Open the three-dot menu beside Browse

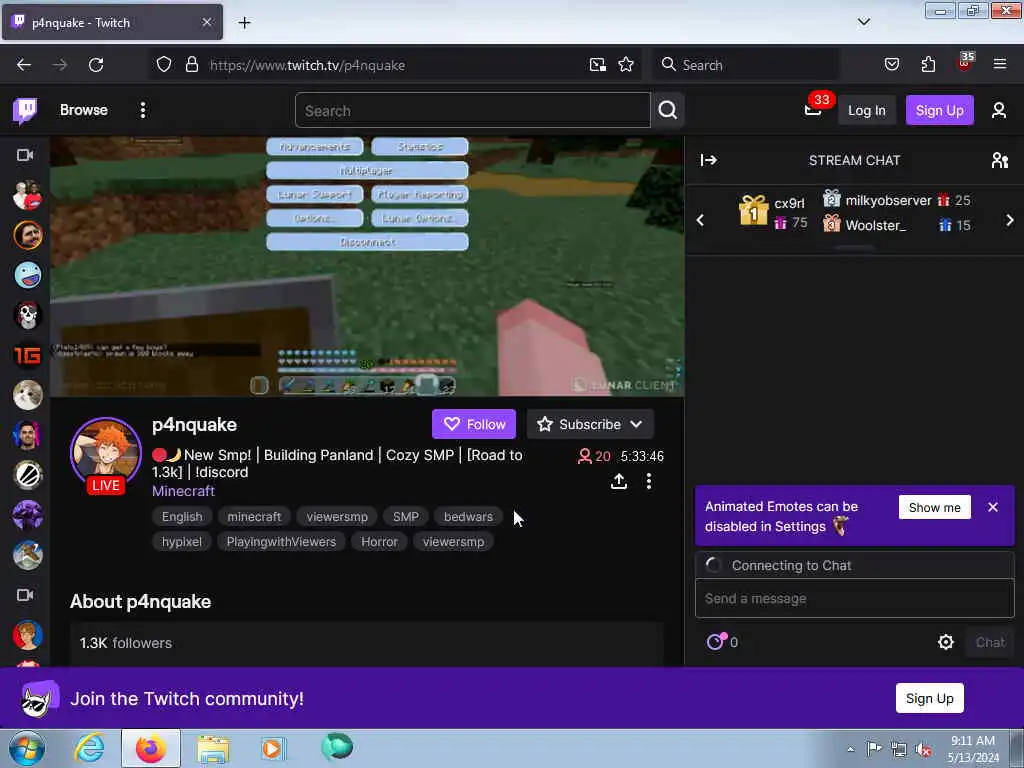pos(142,110)
